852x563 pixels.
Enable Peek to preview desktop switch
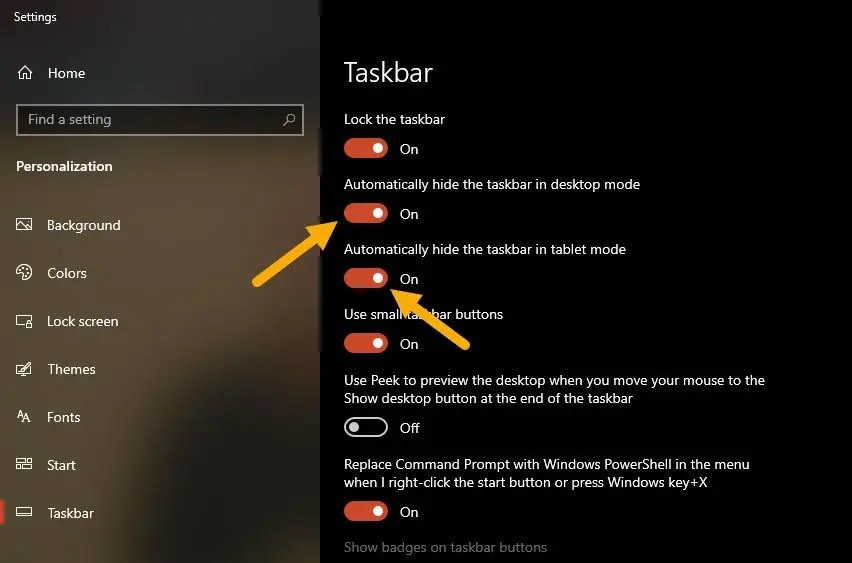[x=366, y=428]
